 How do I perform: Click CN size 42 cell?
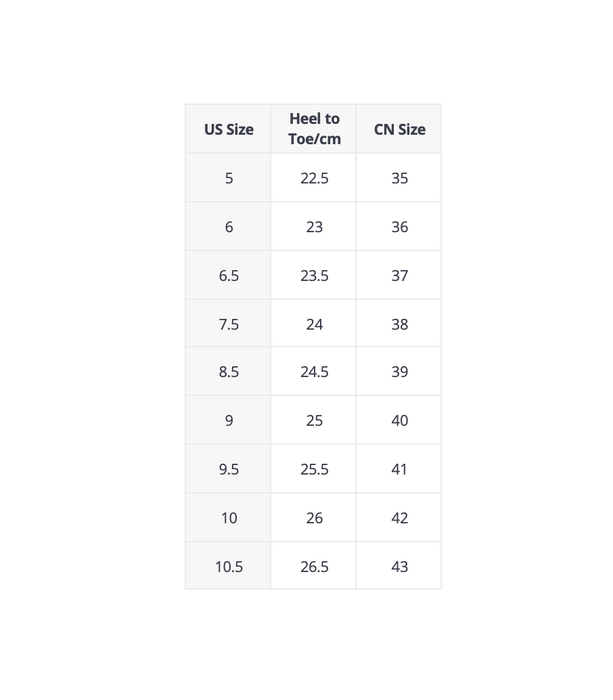[399, 517]
